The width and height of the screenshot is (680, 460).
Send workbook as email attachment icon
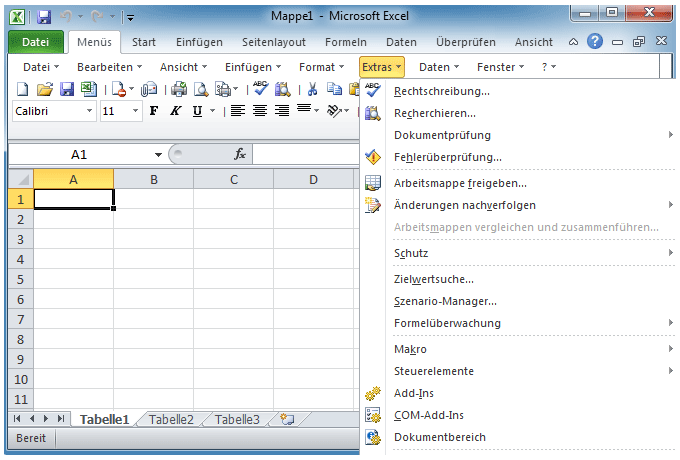tap(149, 89)
